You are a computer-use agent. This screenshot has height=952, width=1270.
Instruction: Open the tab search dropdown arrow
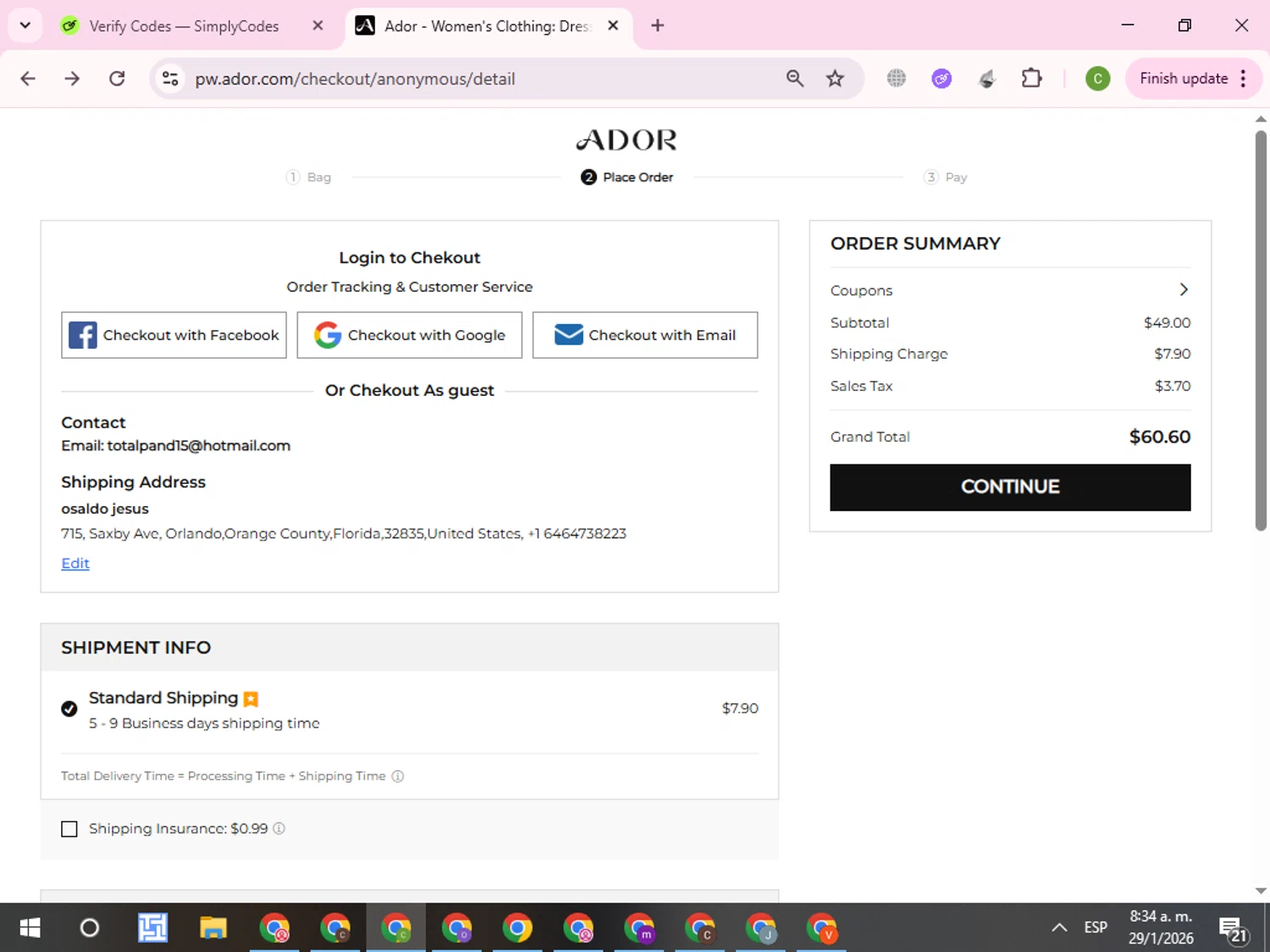25,25
